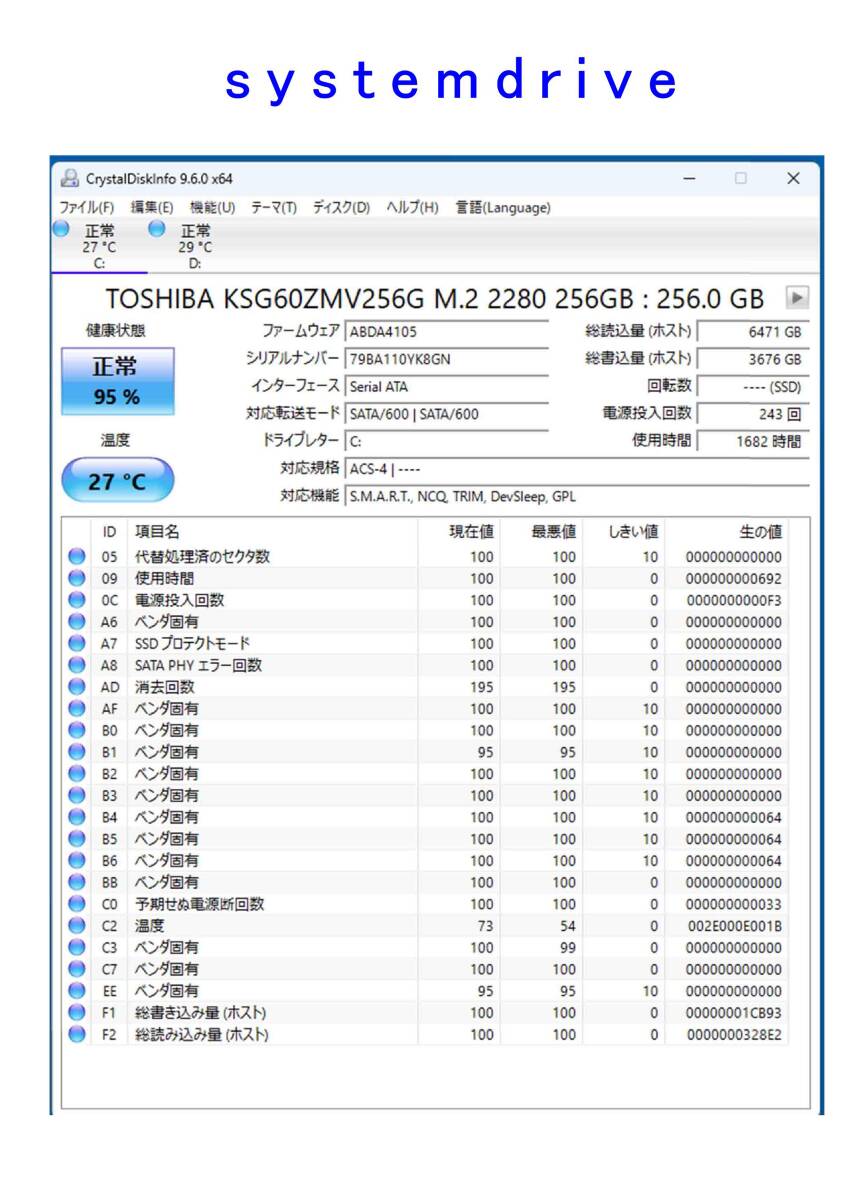Select the 消去回数 attribute name
The height and width of the screenshot is (1200, 849).
click(165, 687)
